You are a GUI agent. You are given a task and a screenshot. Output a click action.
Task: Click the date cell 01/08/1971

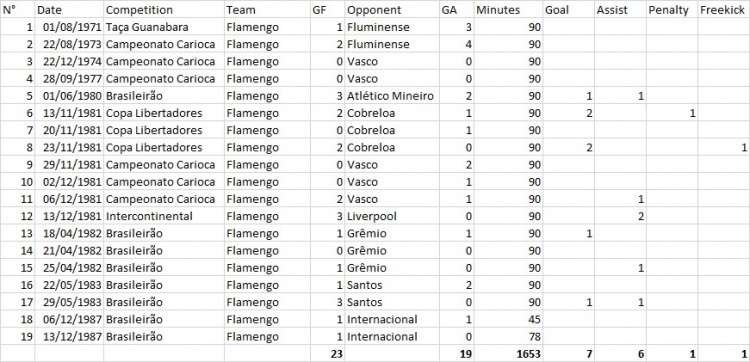pos(69,27)
